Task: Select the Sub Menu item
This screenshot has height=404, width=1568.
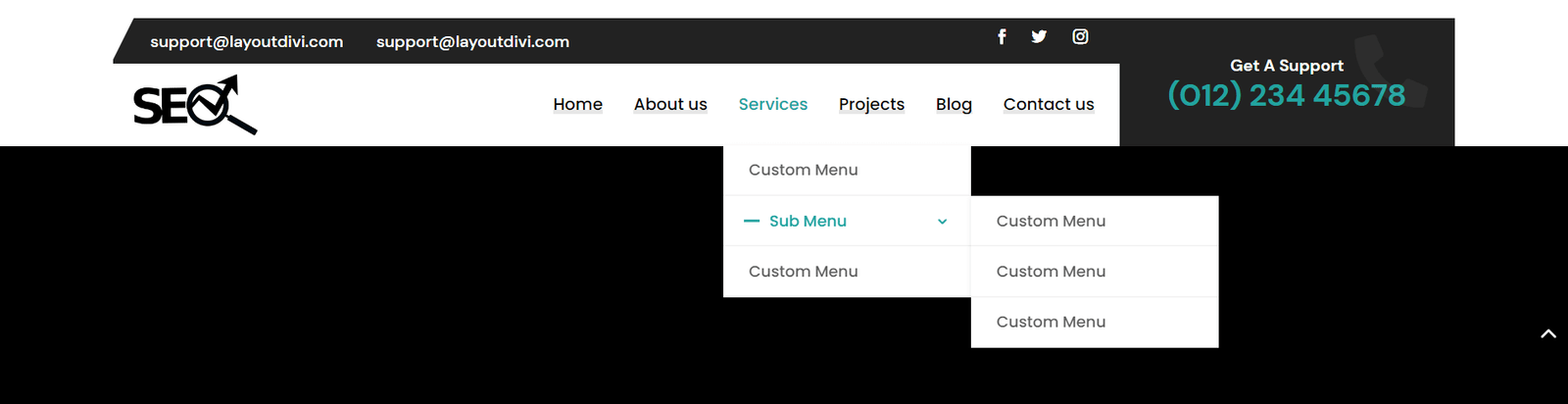Action: (808, 222)
